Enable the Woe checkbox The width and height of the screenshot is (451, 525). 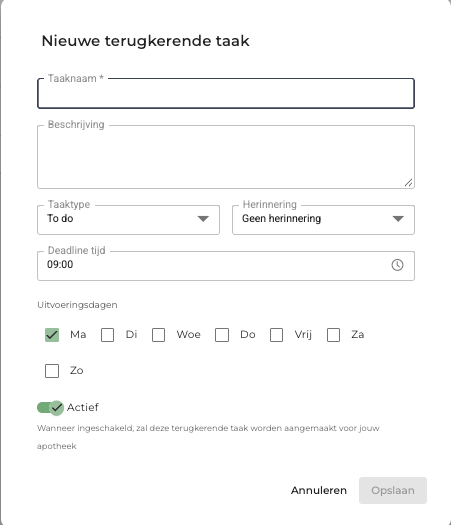click(158, 335)
